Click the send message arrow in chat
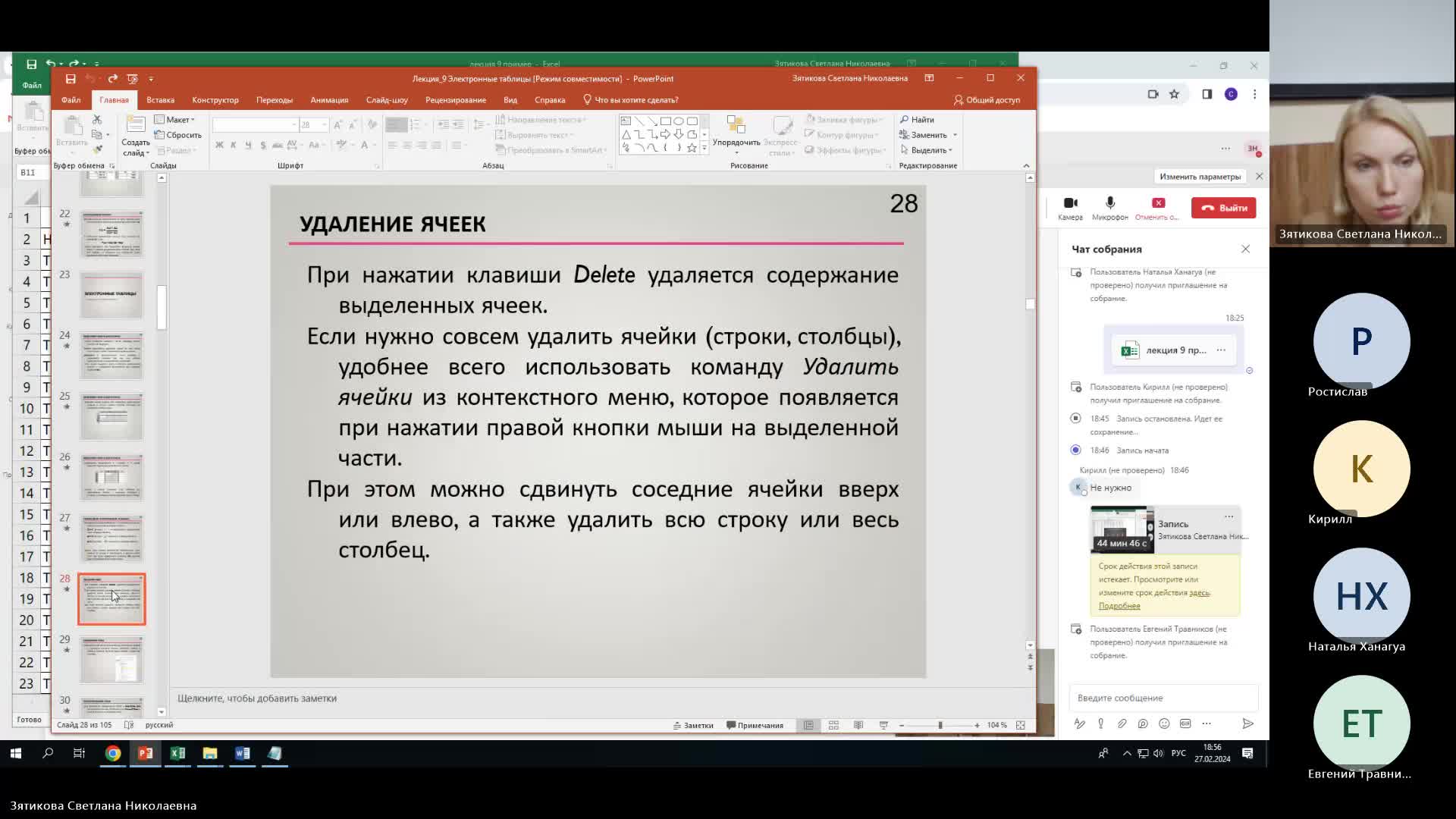The height and width of the screenshot is (819, 1456). click(1247, 723)
